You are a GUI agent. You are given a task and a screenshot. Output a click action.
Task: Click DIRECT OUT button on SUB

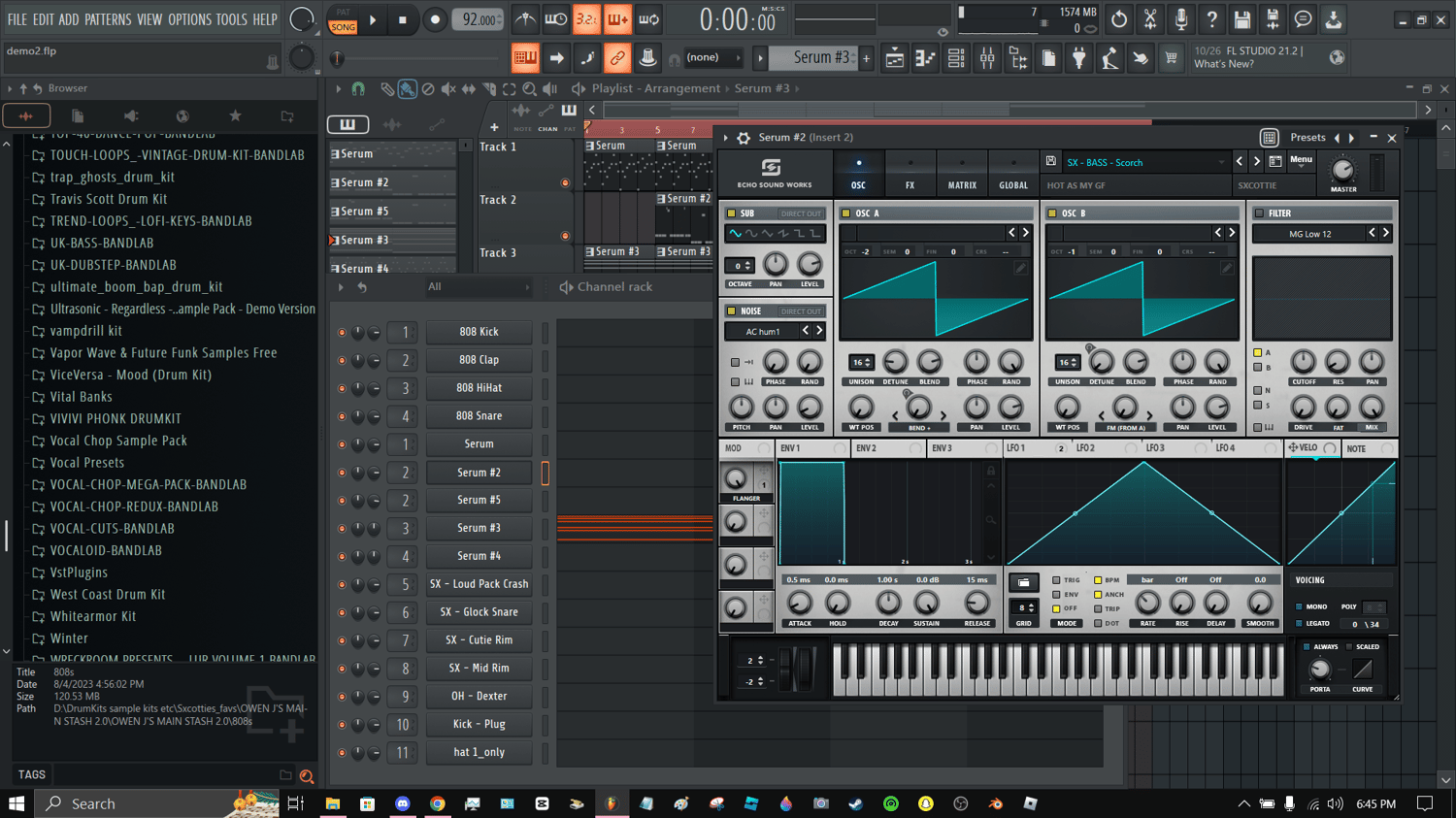(x=801, y=213)
